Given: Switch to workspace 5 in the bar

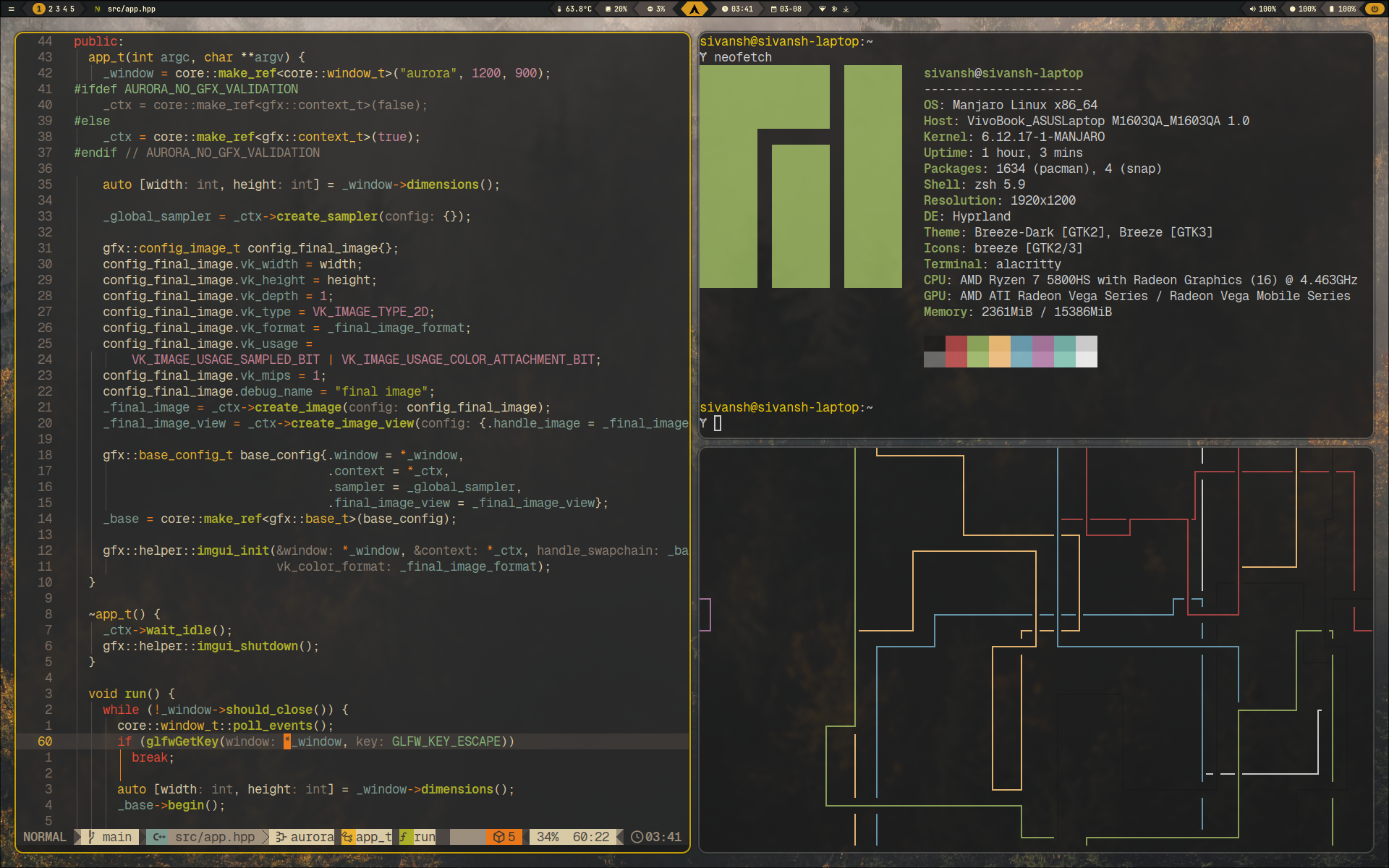Looking at the screenshot, I should 72,9.
